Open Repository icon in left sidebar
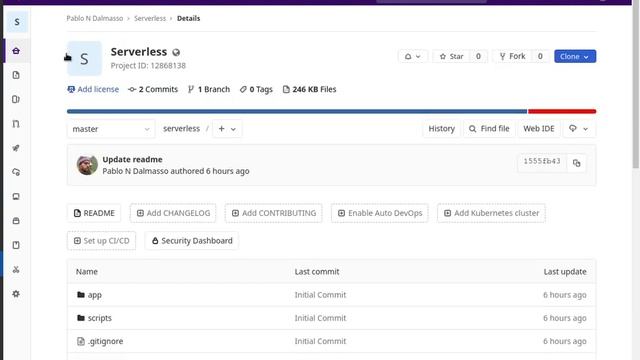The height and width of the screenshot is (360, 640). pyautogui.click(x=16, y=75)
